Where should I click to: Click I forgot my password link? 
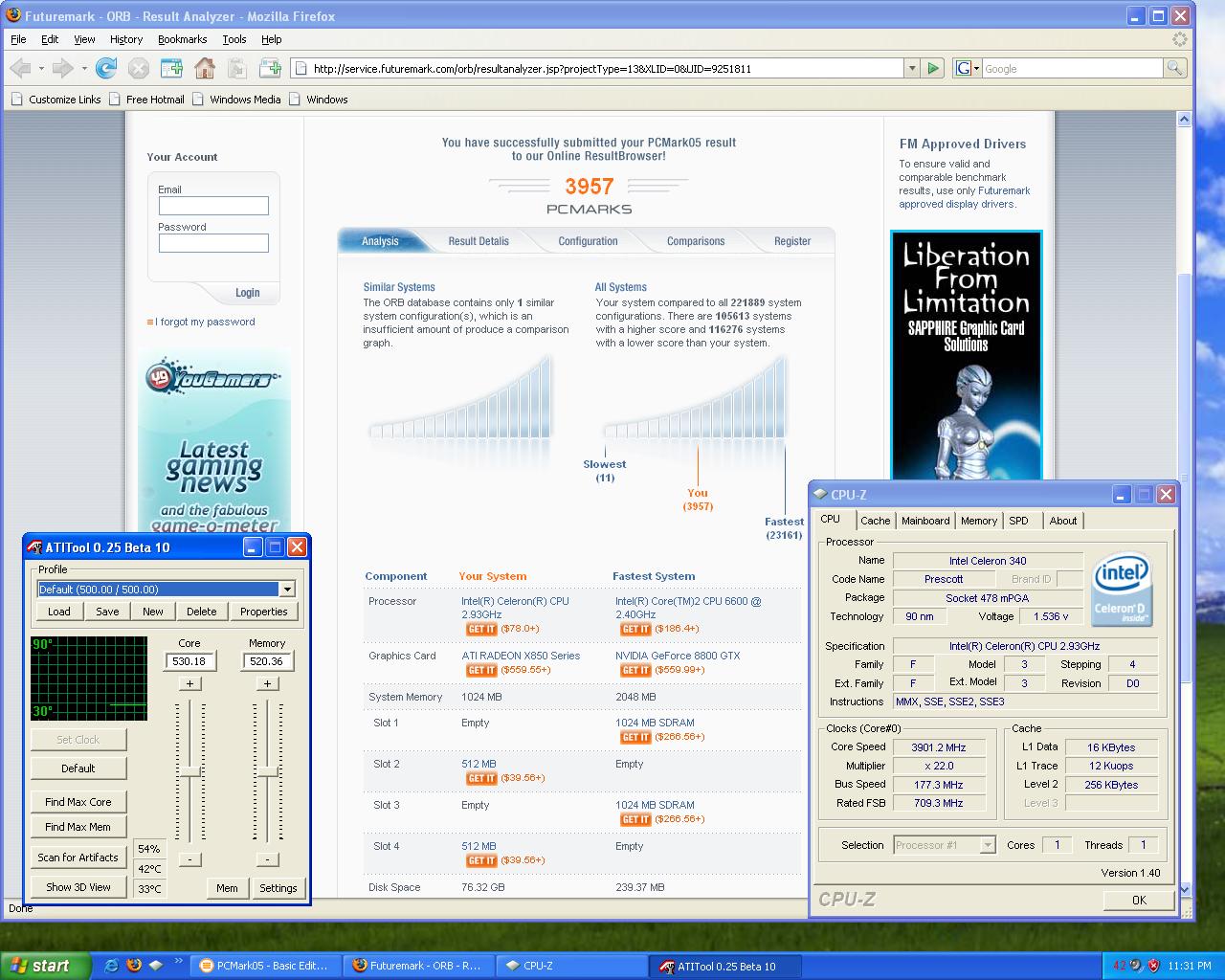(x=205, y=322)
